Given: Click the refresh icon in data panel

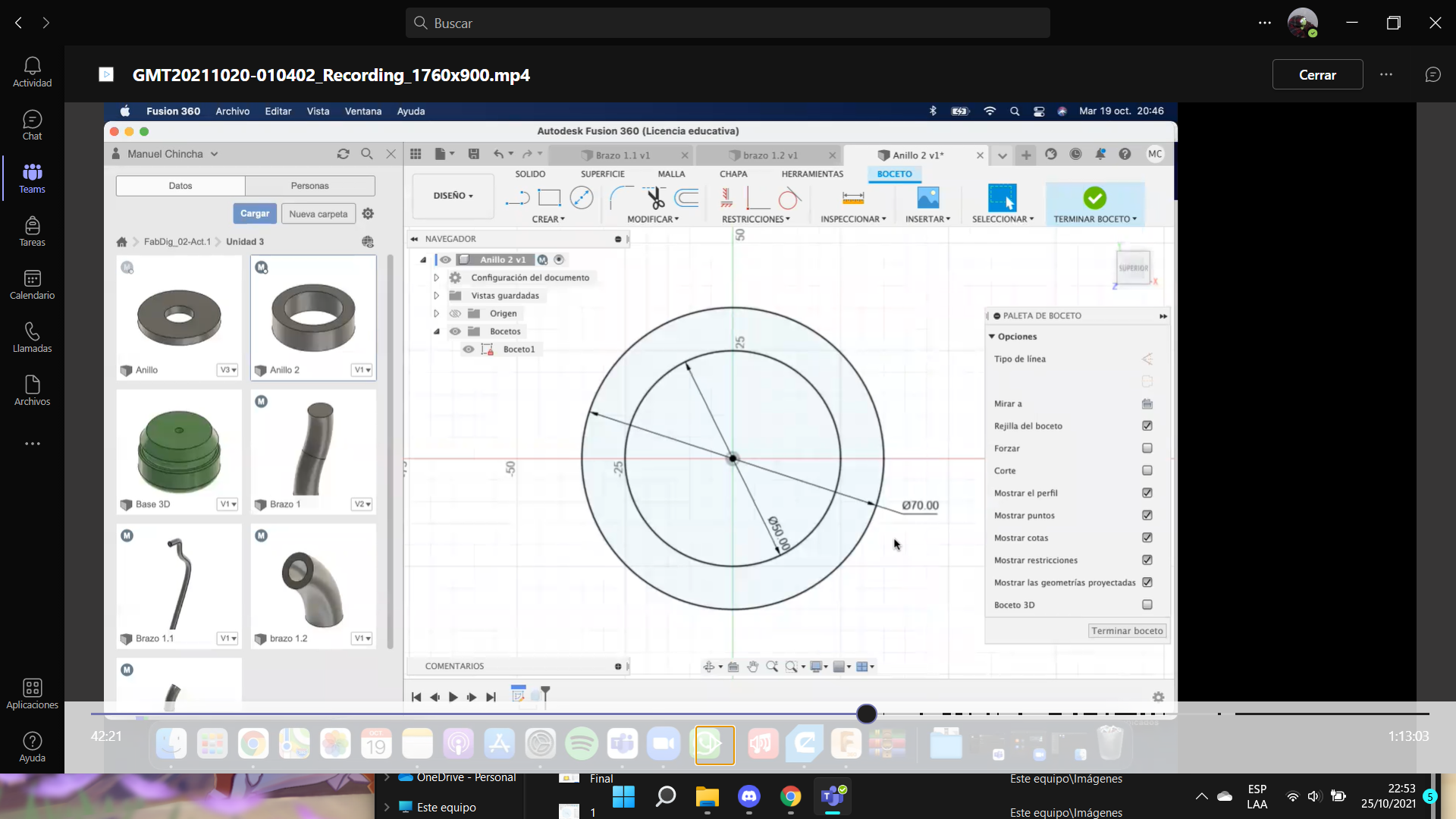Looking at the screenshot, I should [x=343, y=154].
